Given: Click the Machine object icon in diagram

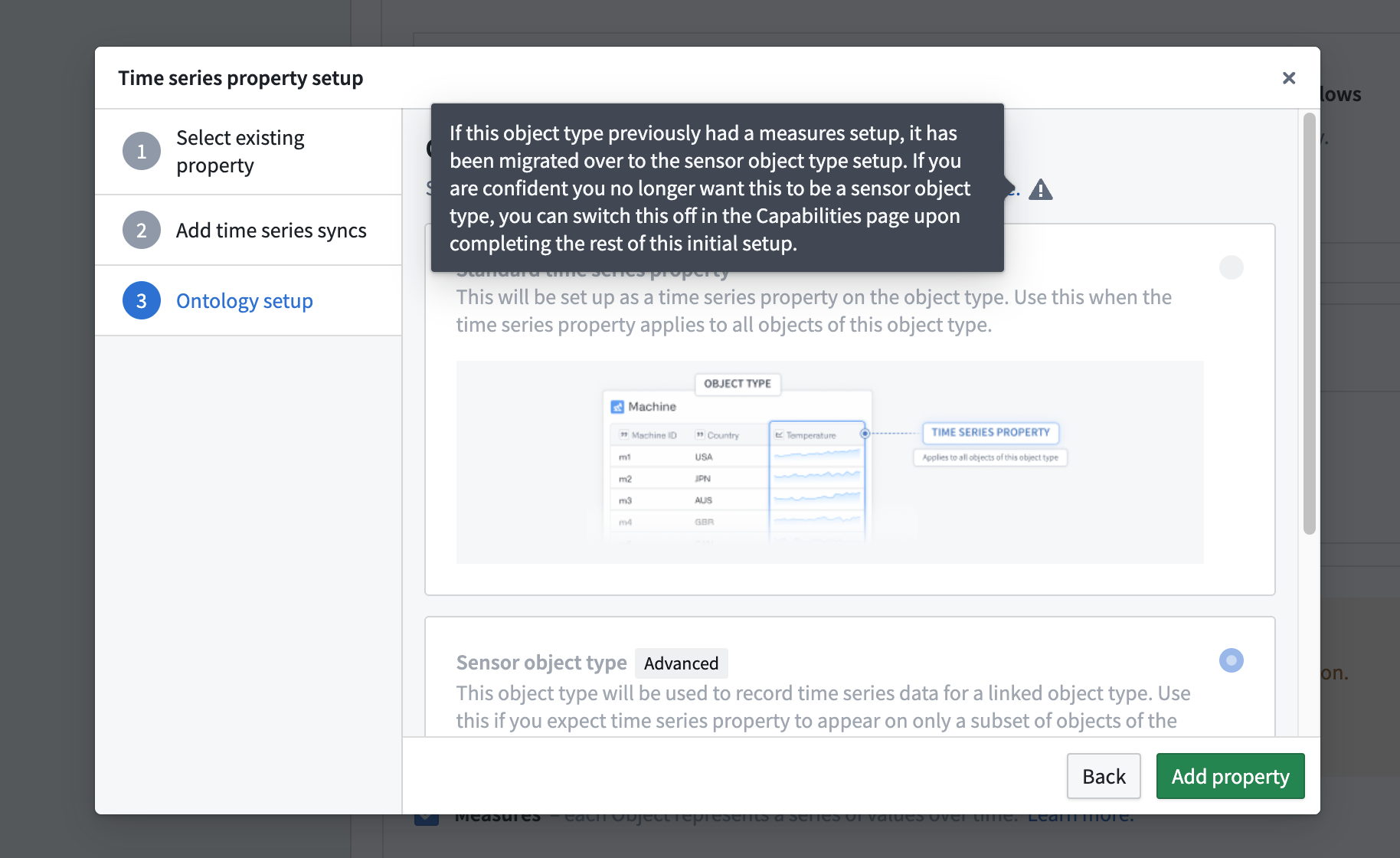Looking at the screenshot, I should tap(617, 407).
